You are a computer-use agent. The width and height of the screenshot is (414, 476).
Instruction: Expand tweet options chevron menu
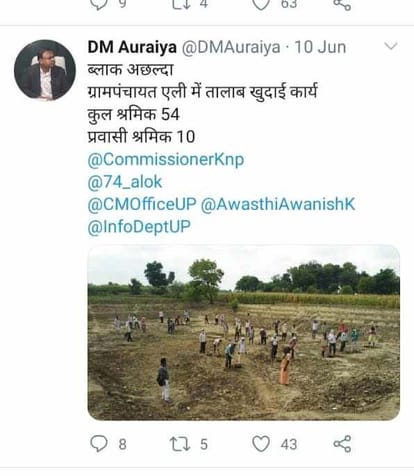pyautogui.click(x=391, y=46)
